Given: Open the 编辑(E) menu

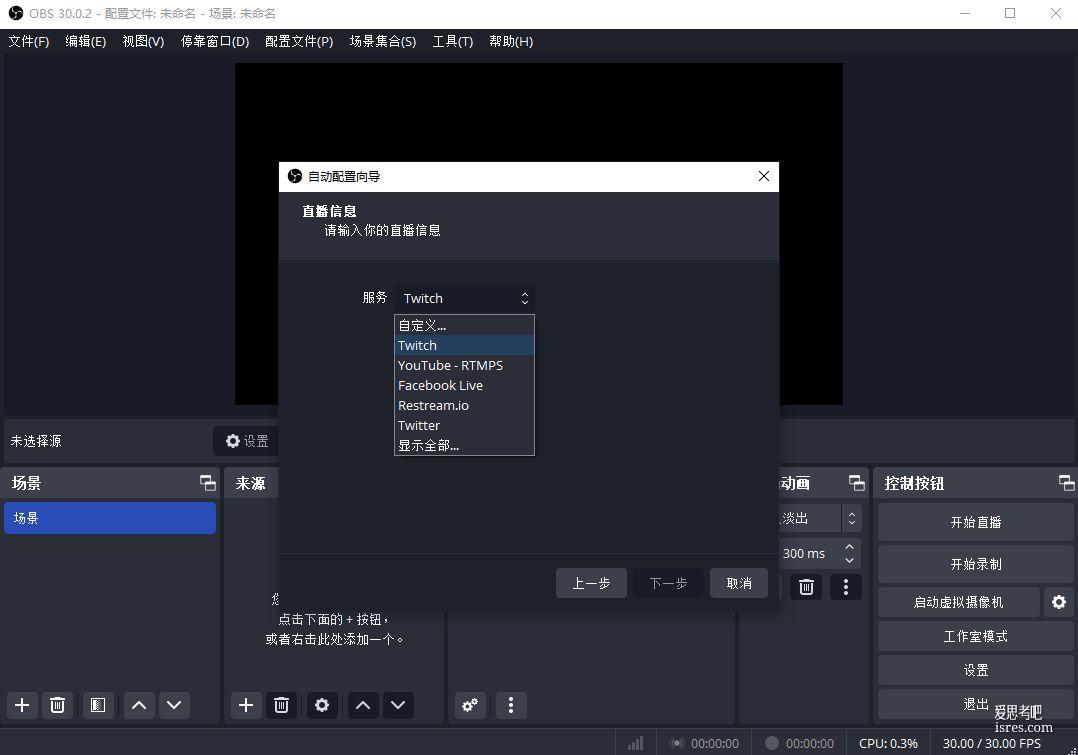Looking at the screenshot, I should pyautogui.click(x=86, y=41).
